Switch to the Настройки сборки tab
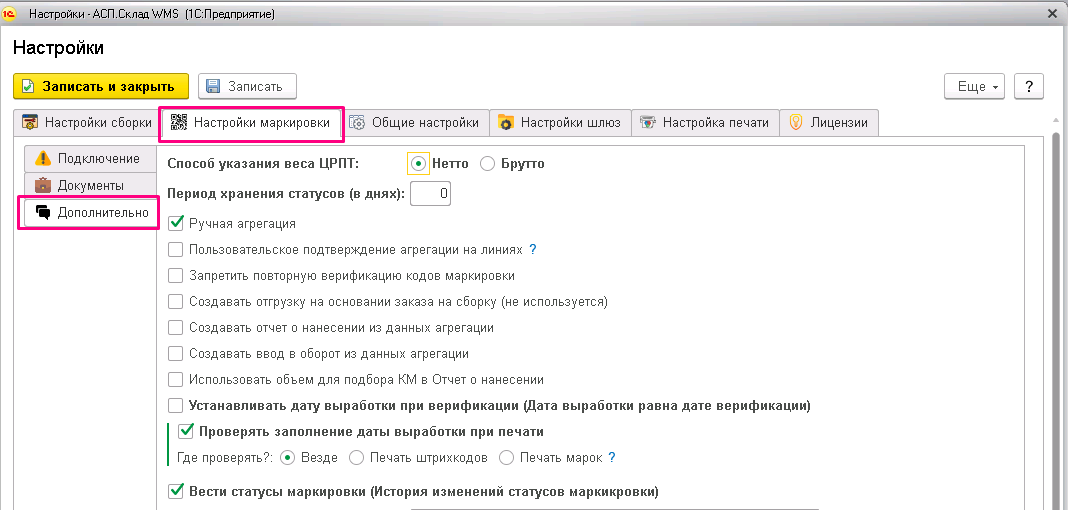The image size is (1068, 510). point(87,123)
